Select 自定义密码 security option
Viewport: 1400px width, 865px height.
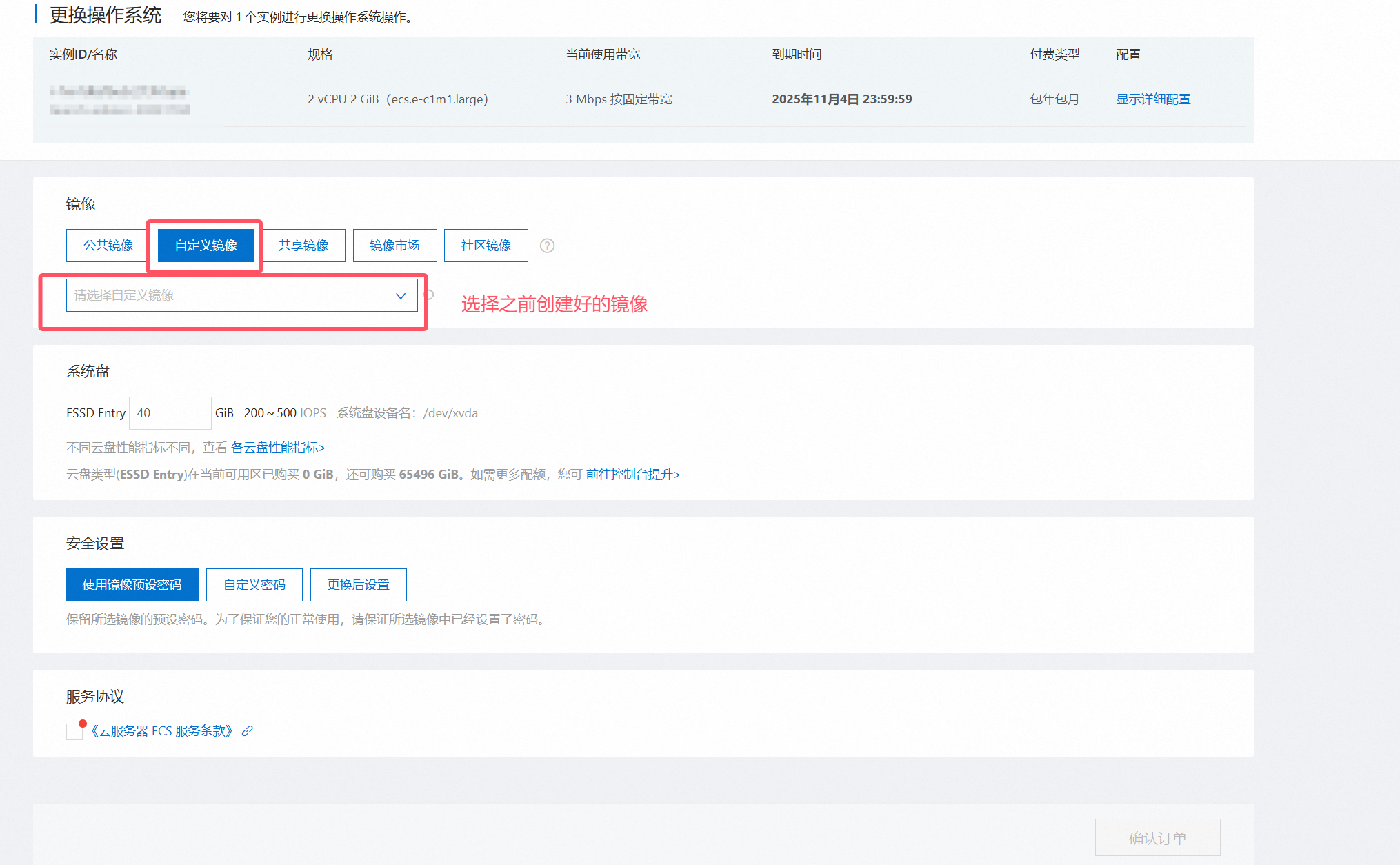pos(254,585)
